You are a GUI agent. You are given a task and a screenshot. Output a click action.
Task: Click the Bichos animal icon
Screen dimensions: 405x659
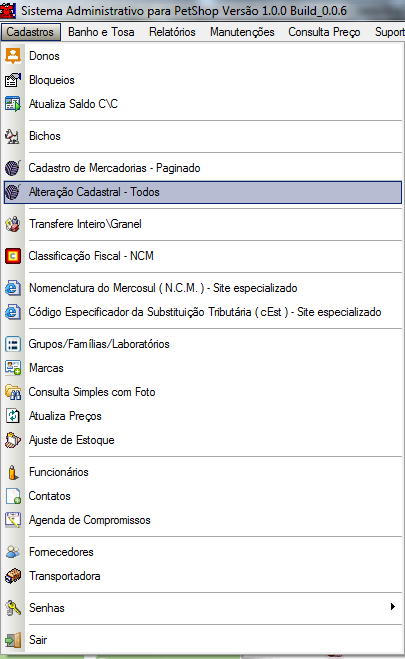(13, 136)
